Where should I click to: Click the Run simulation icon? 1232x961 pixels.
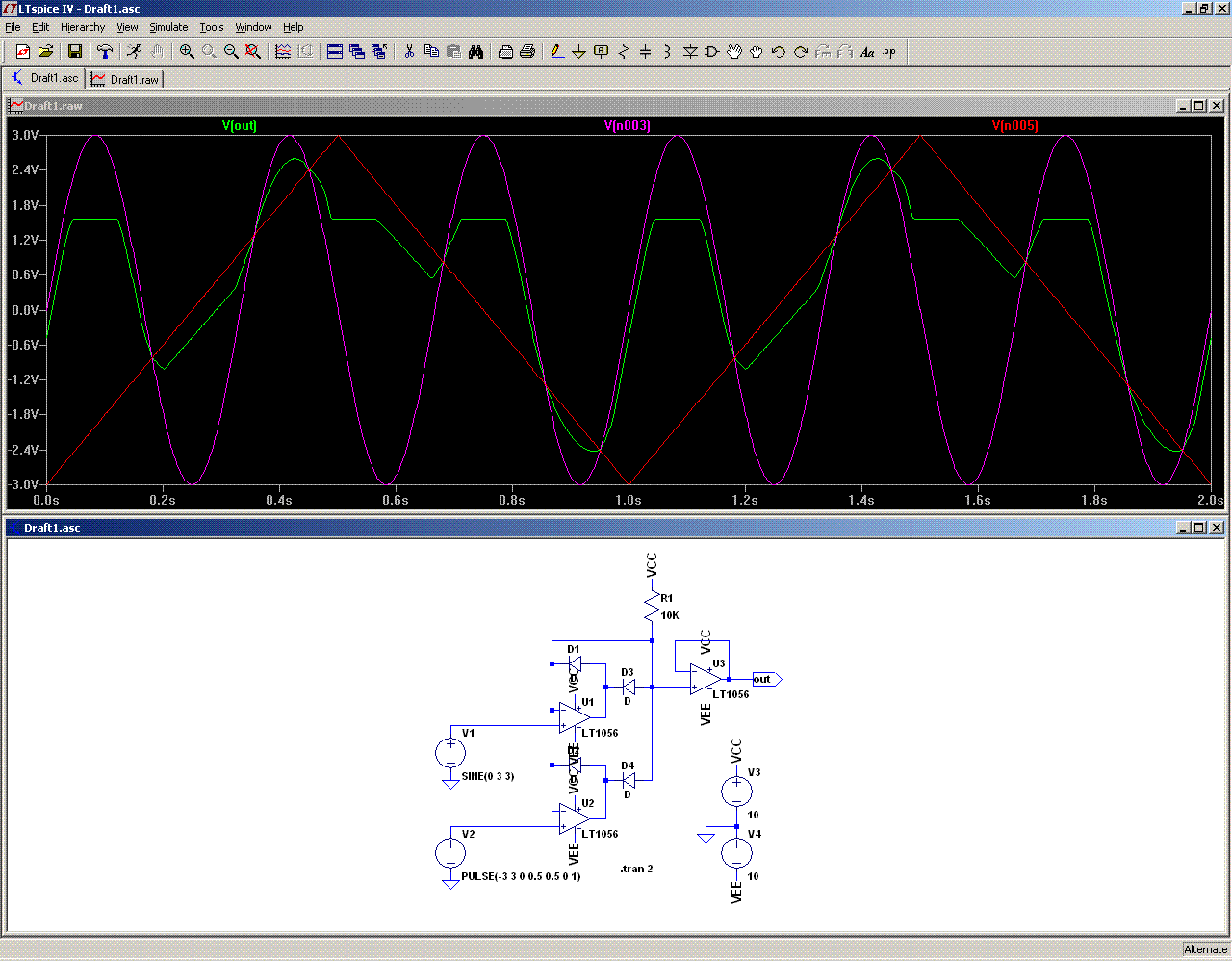(134, 52)
